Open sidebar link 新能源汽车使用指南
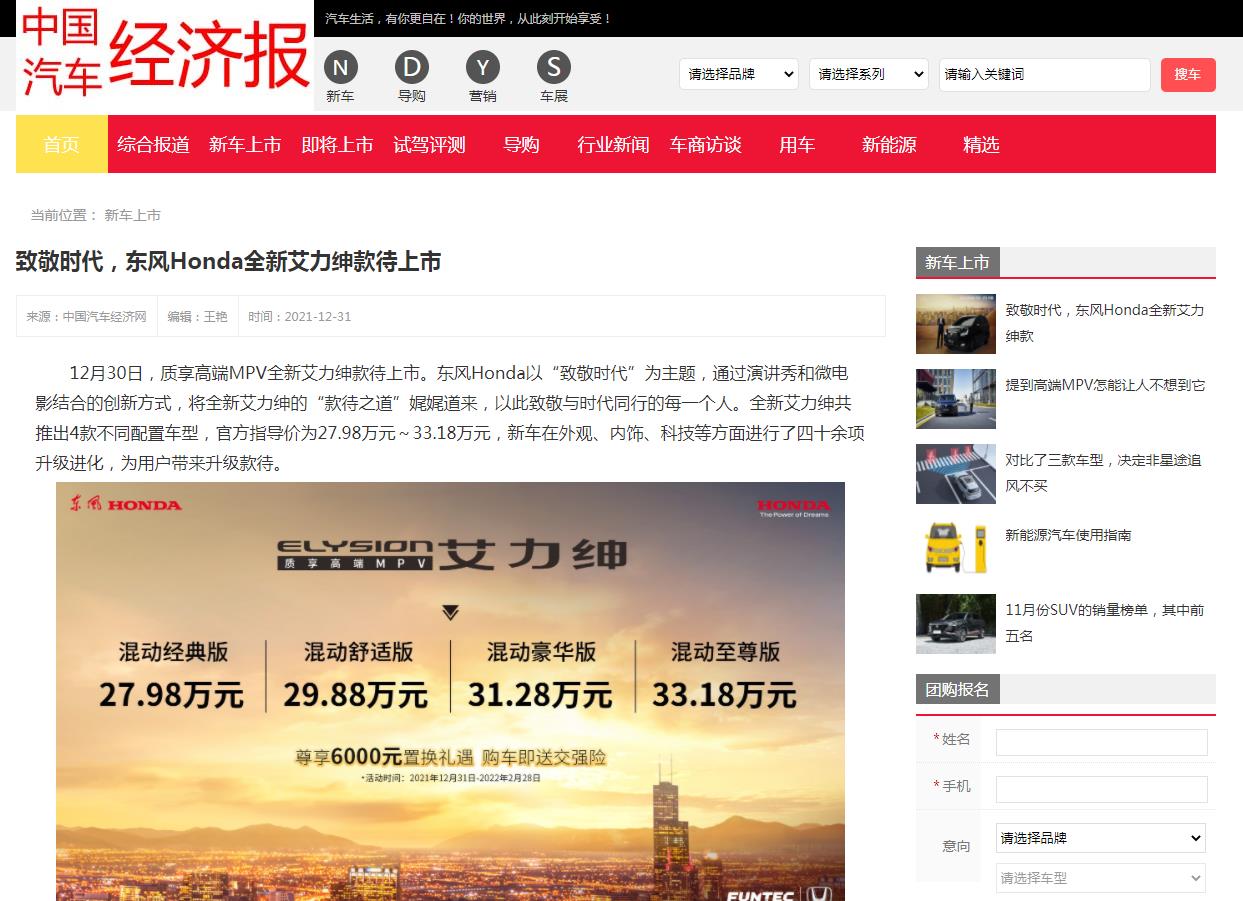Screen dimensions: 1243x901 [x=1068, y=535]
